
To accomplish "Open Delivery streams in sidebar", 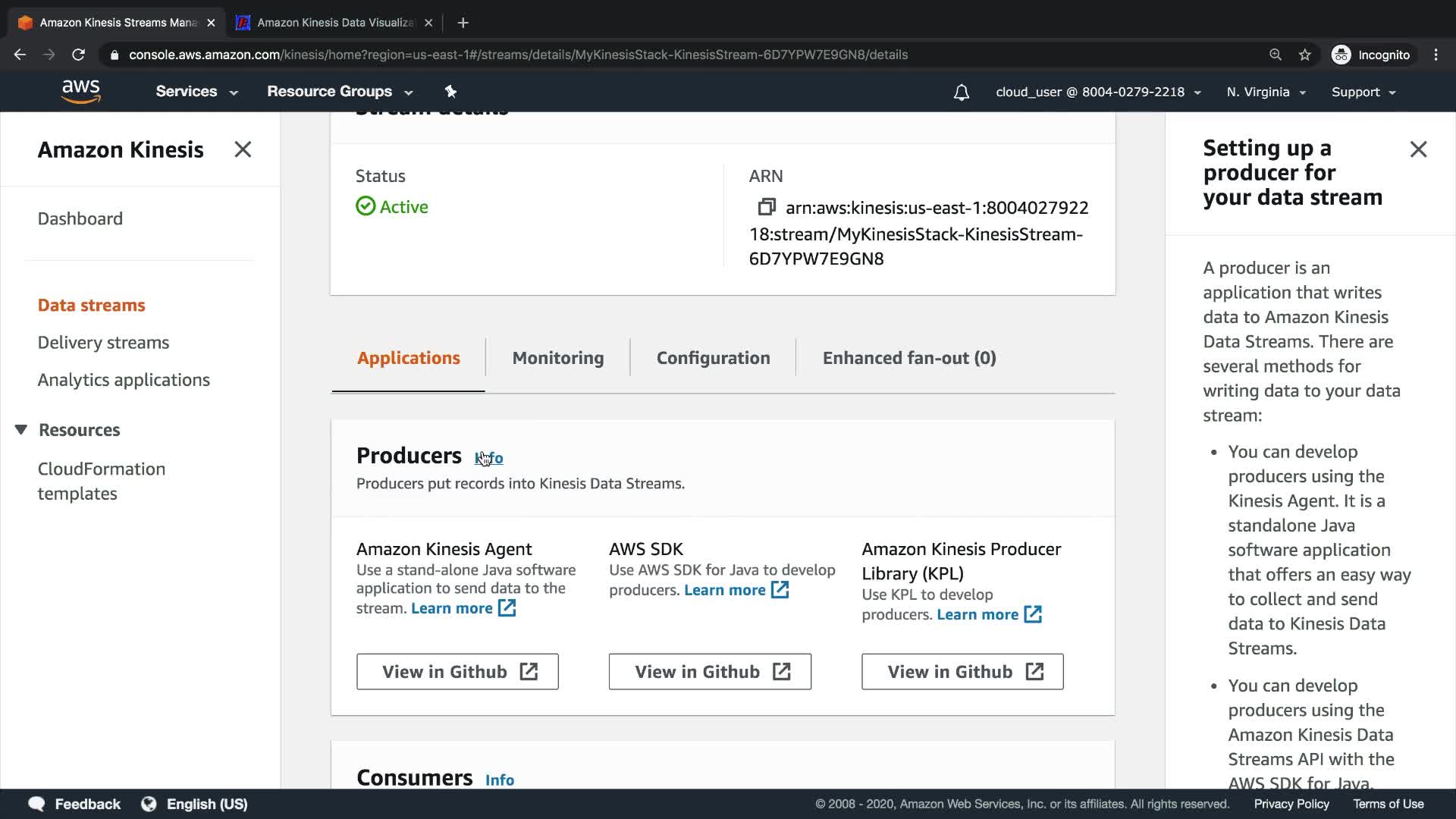I will click(x=103, y=343).
